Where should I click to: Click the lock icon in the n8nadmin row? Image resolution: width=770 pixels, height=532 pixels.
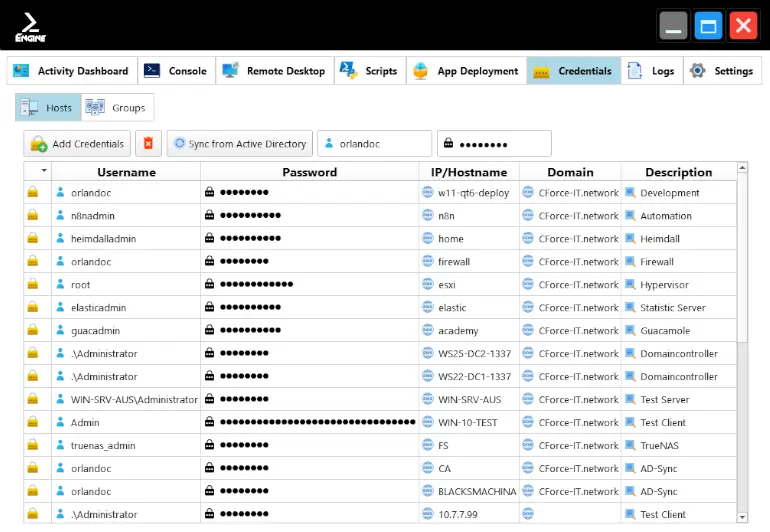pyautogui.click(x=33, y=216)
